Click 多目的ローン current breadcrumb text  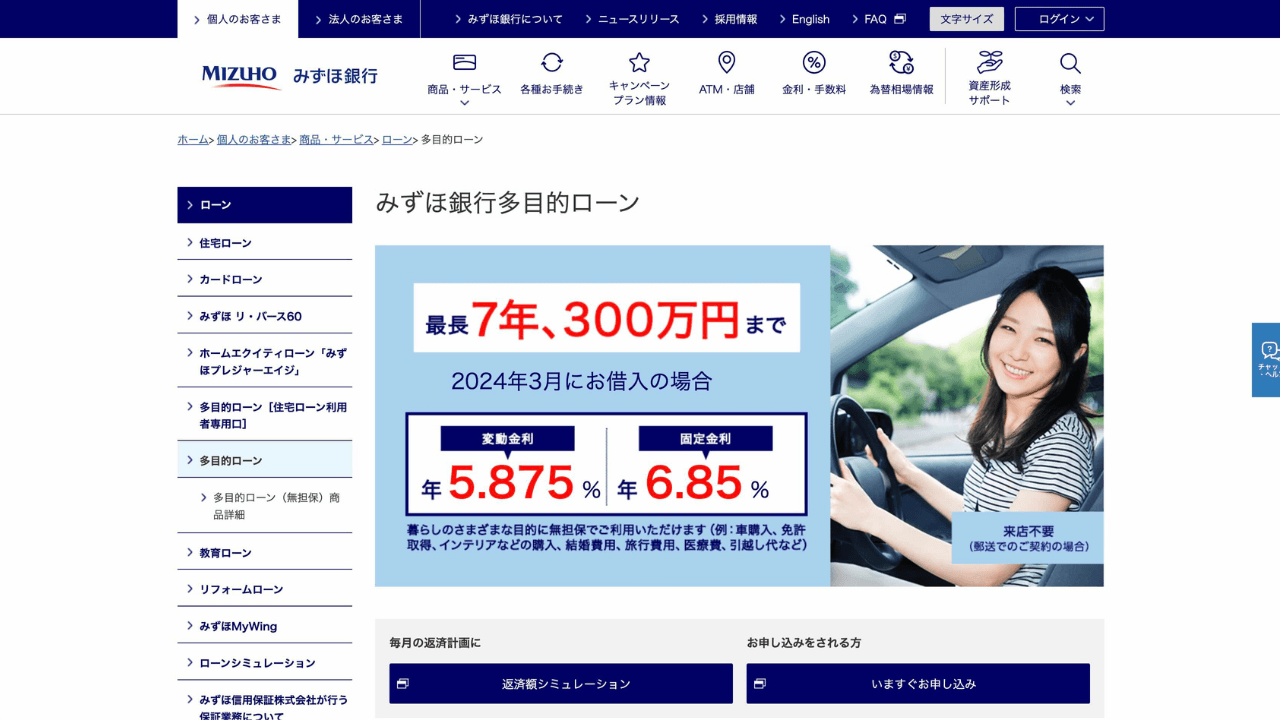pos(452,140)
